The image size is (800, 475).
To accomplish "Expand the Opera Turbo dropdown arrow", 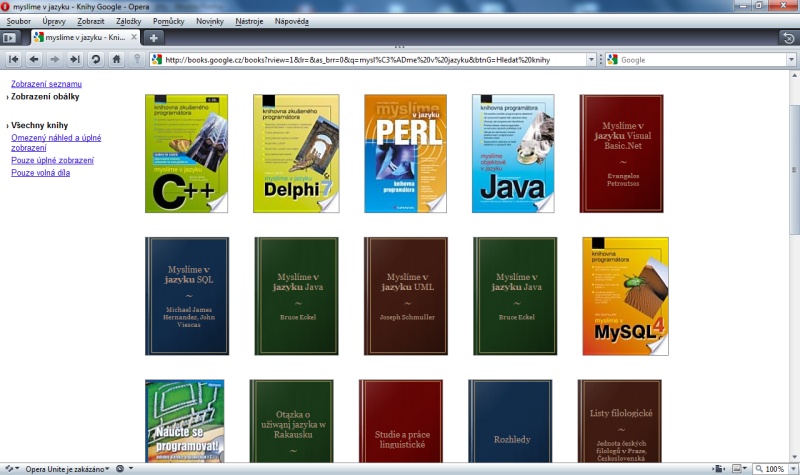I will 131,468.
